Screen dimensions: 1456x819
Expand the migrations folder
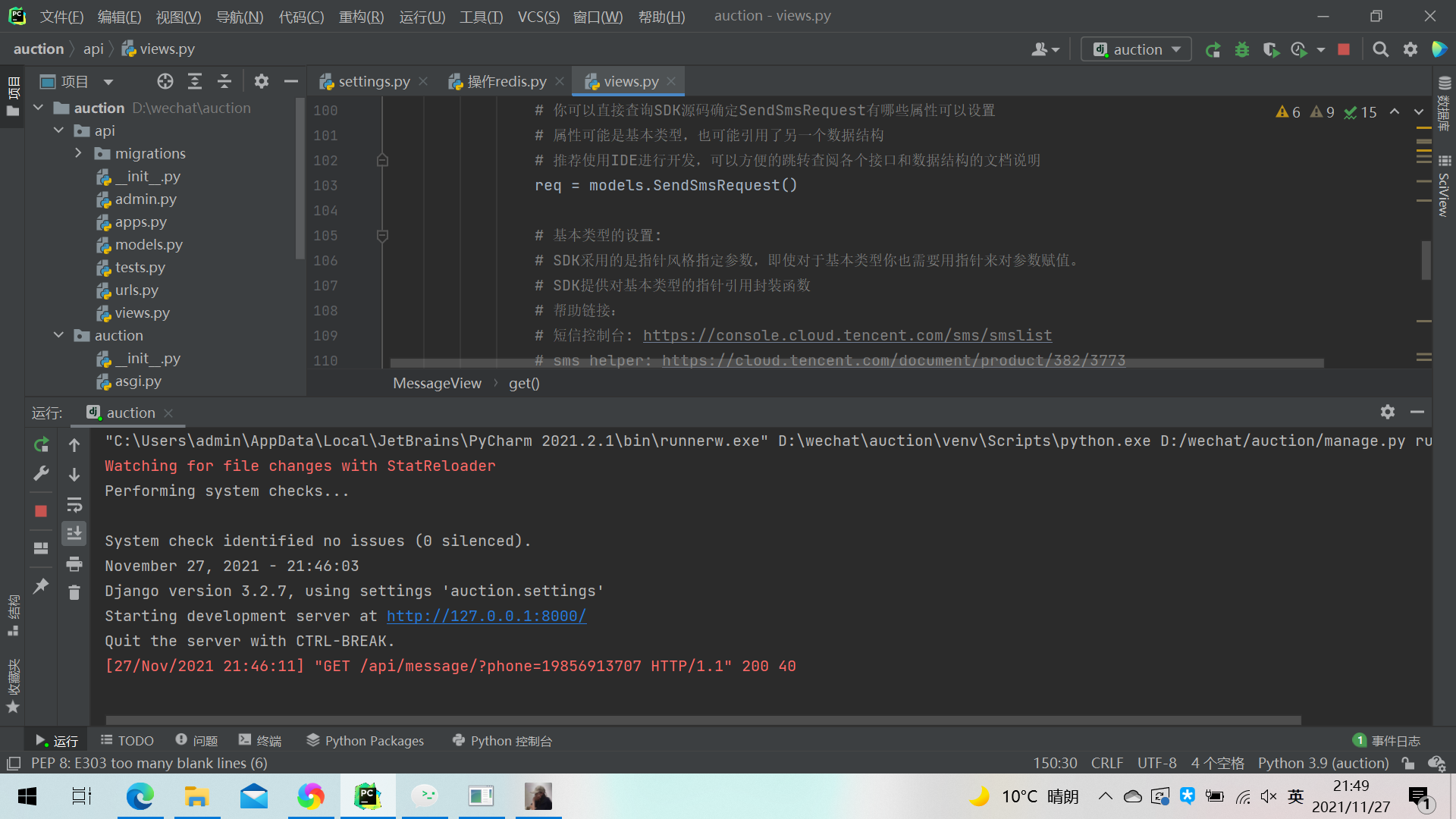(78, 153)
